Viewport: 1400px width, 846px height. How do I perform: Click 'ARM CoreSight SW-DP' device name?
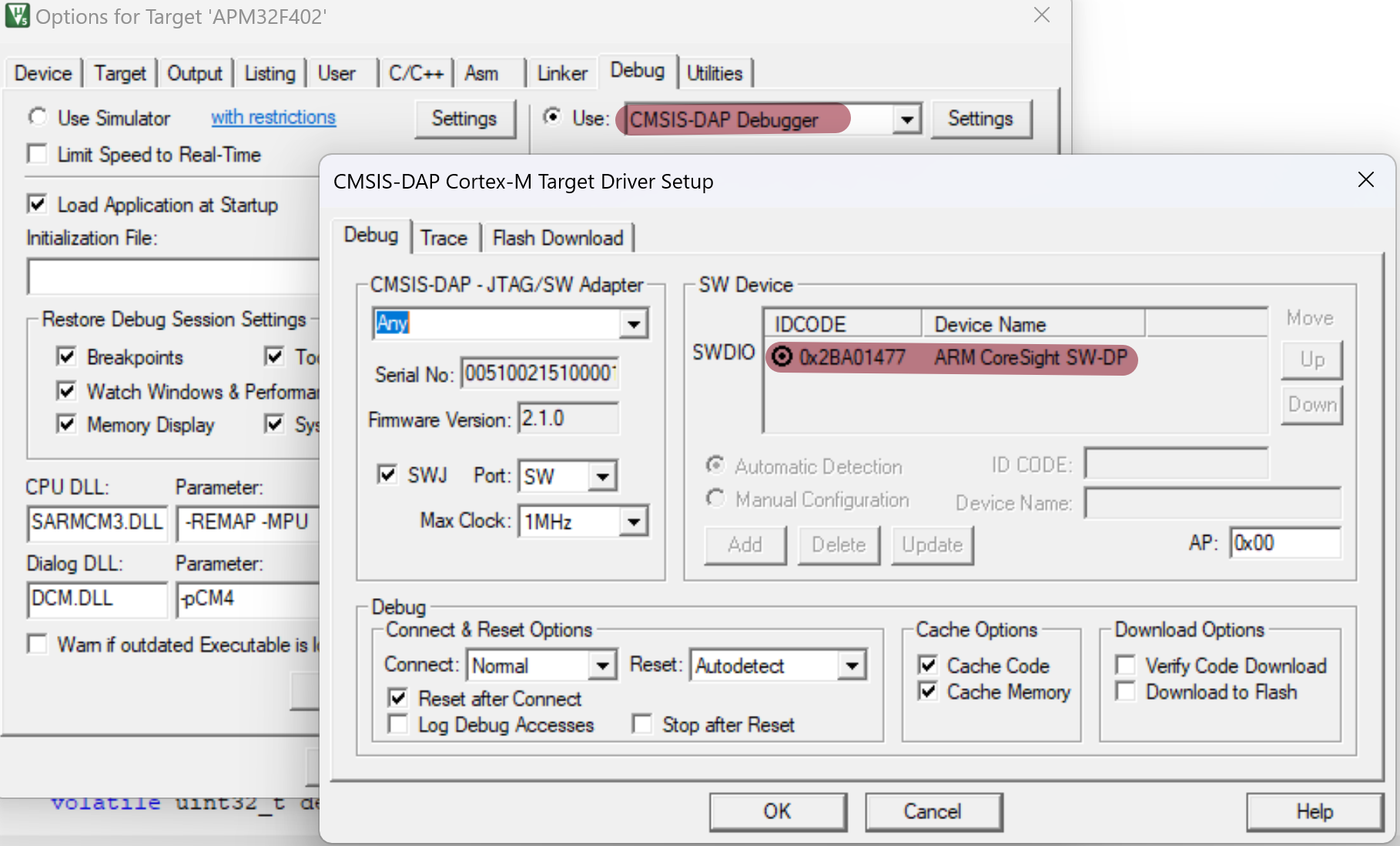1030,357
